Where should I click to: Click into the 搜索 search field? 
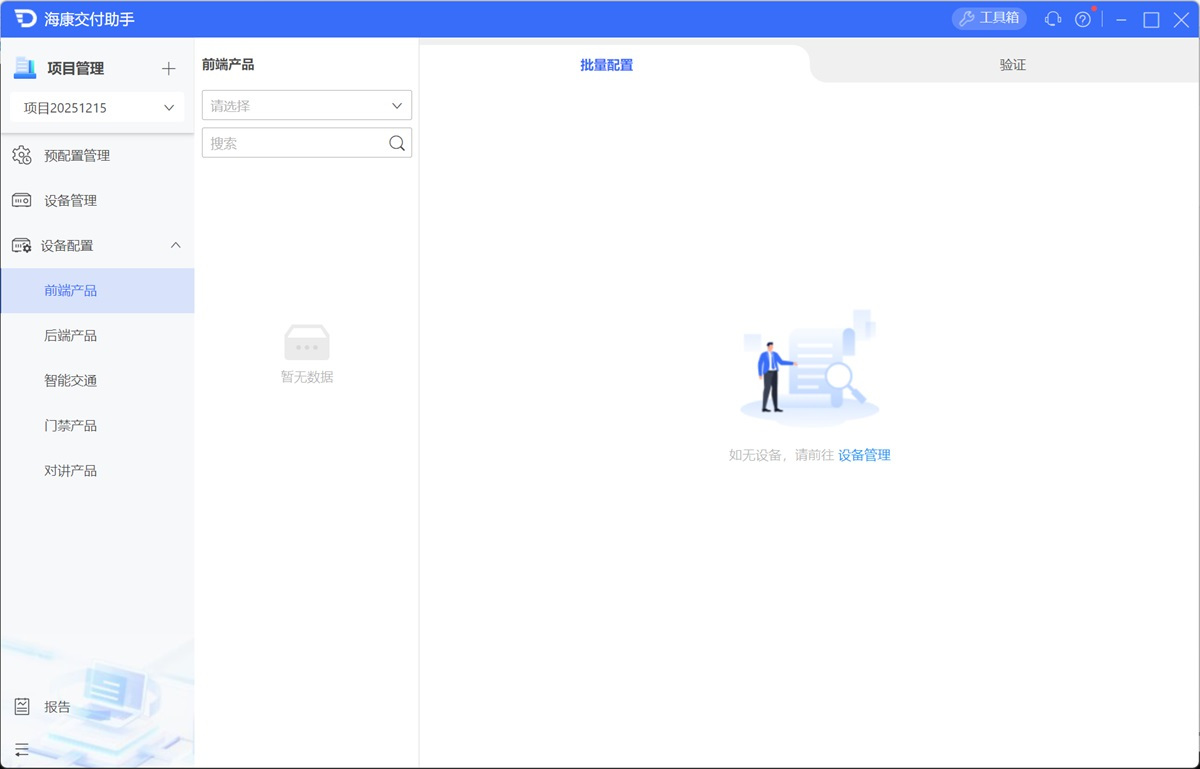[295, 143]
